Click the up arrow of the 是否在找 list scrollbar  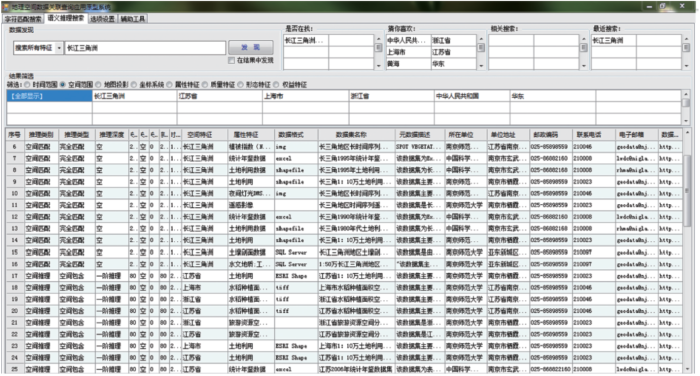[379, 39]
